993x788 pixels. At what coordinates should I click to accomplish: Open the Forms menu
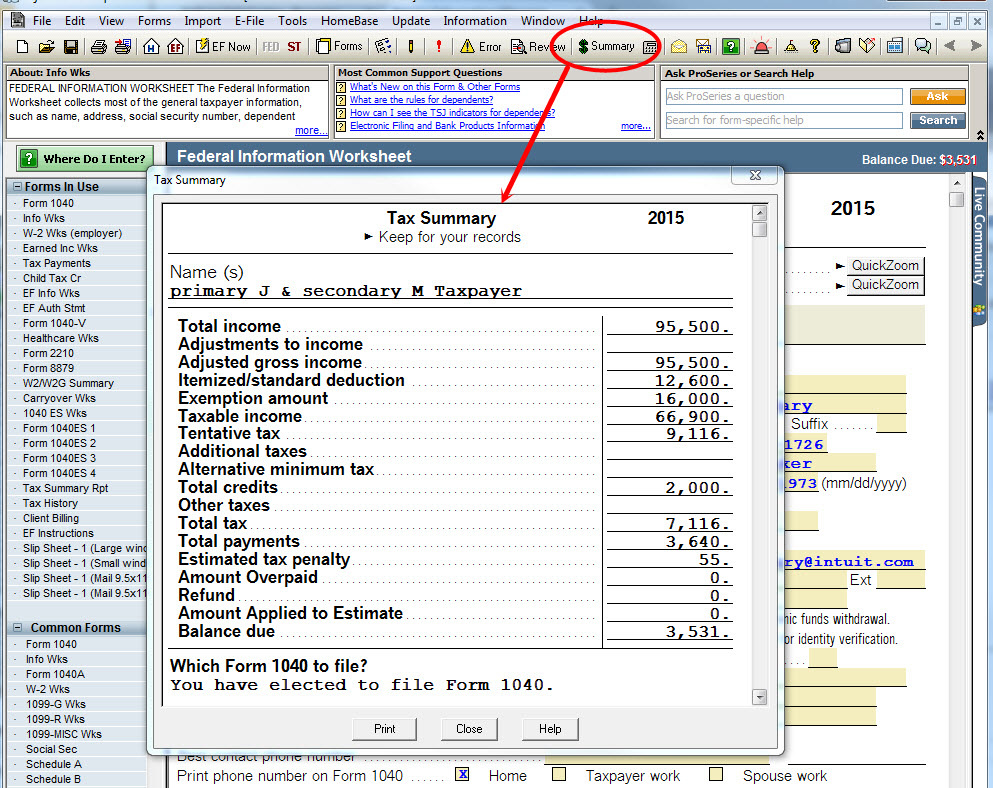click(155, 21)
